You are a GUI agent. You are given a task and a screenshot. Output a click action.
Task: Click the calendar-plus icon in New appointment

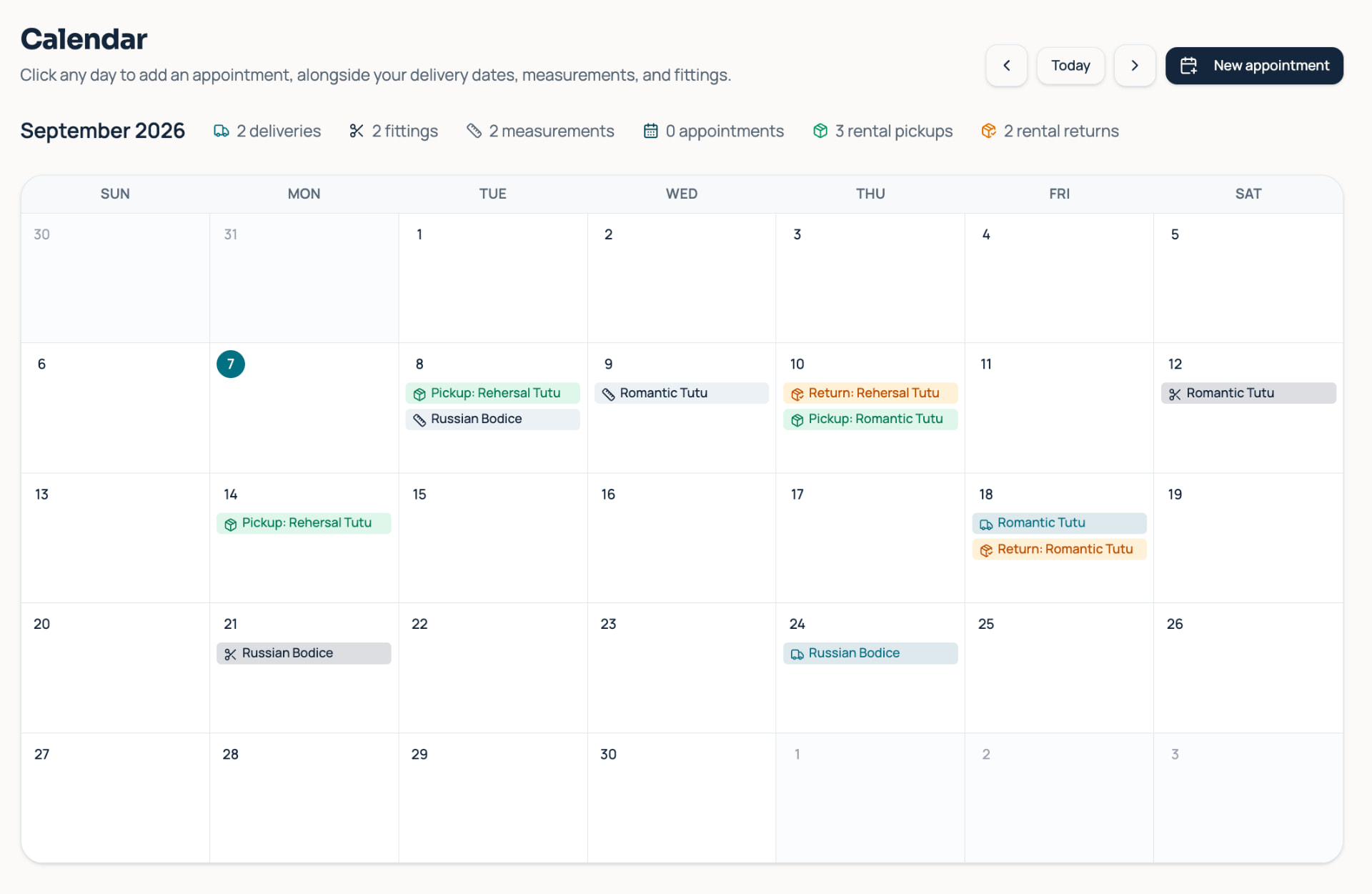(1189, 66)
